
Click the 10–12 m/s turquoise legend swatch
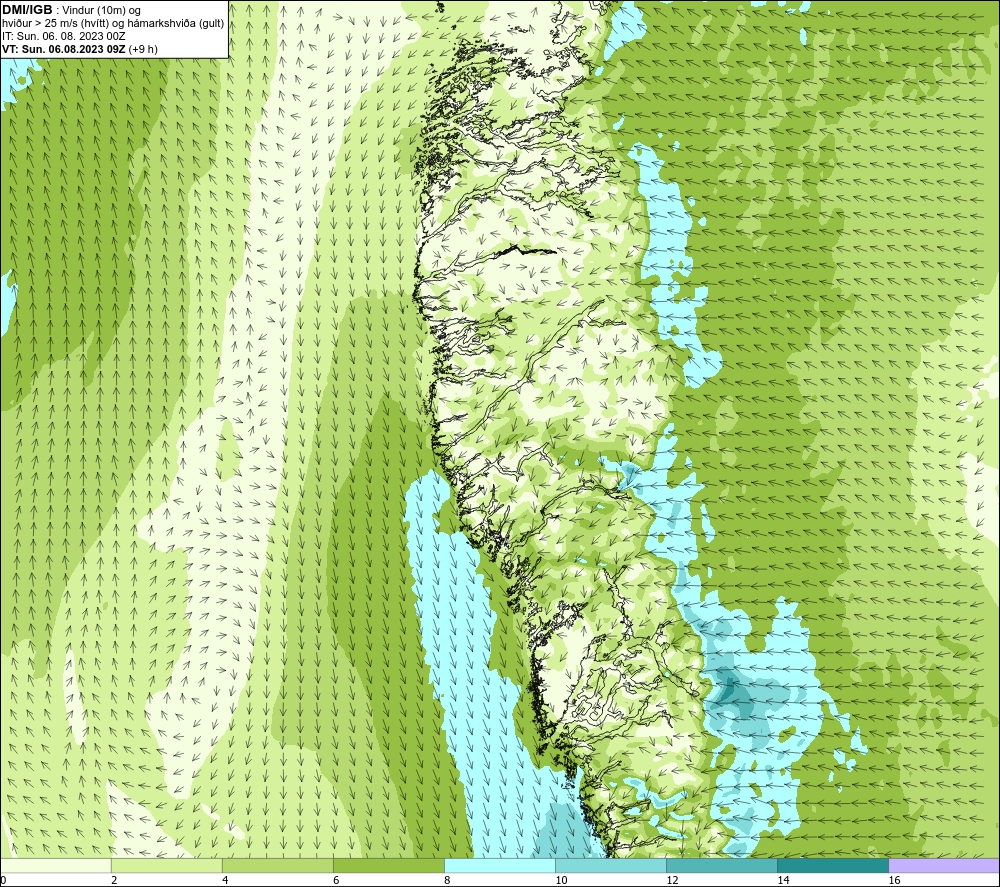click(610, 865)
